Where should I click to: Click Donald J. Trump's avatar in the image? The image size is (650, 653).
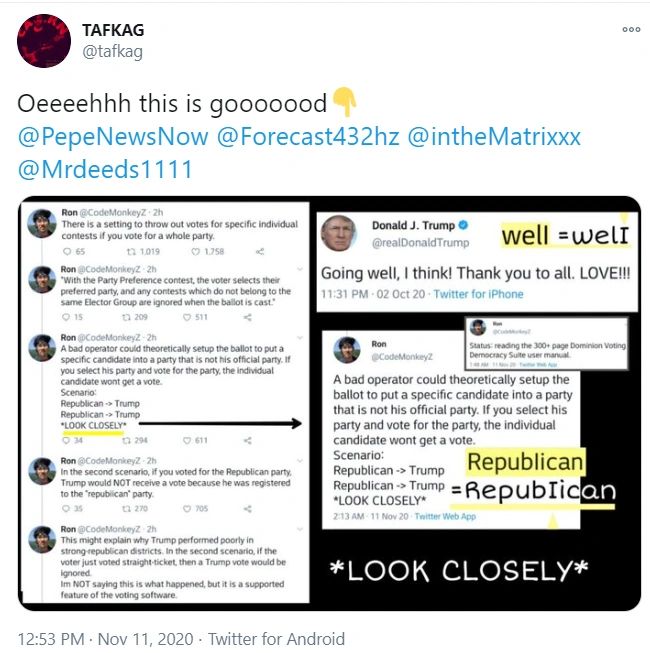coord(339,233)
